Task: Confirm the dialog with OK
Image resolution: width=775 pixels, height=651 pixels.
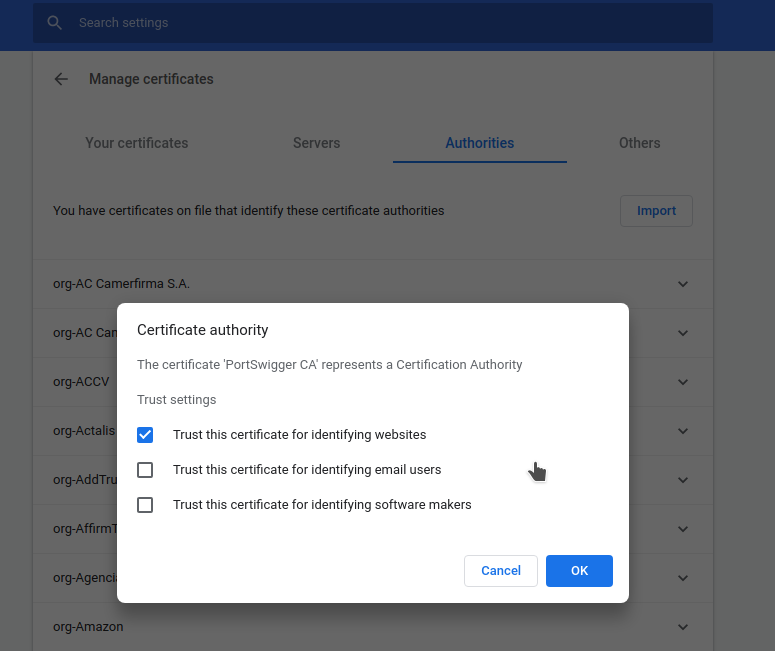Action: (579, 571)
